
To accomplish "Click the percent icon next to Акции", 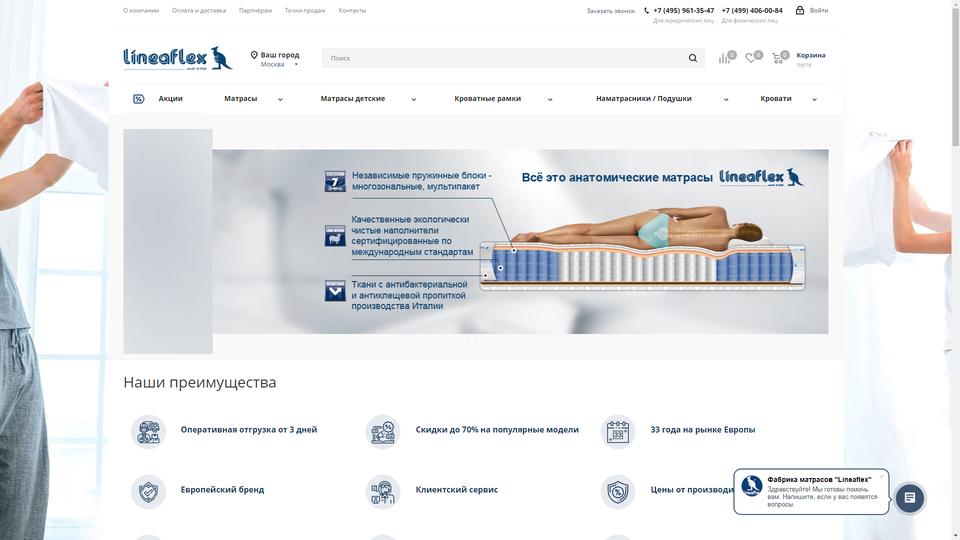I will pos(138,99).
